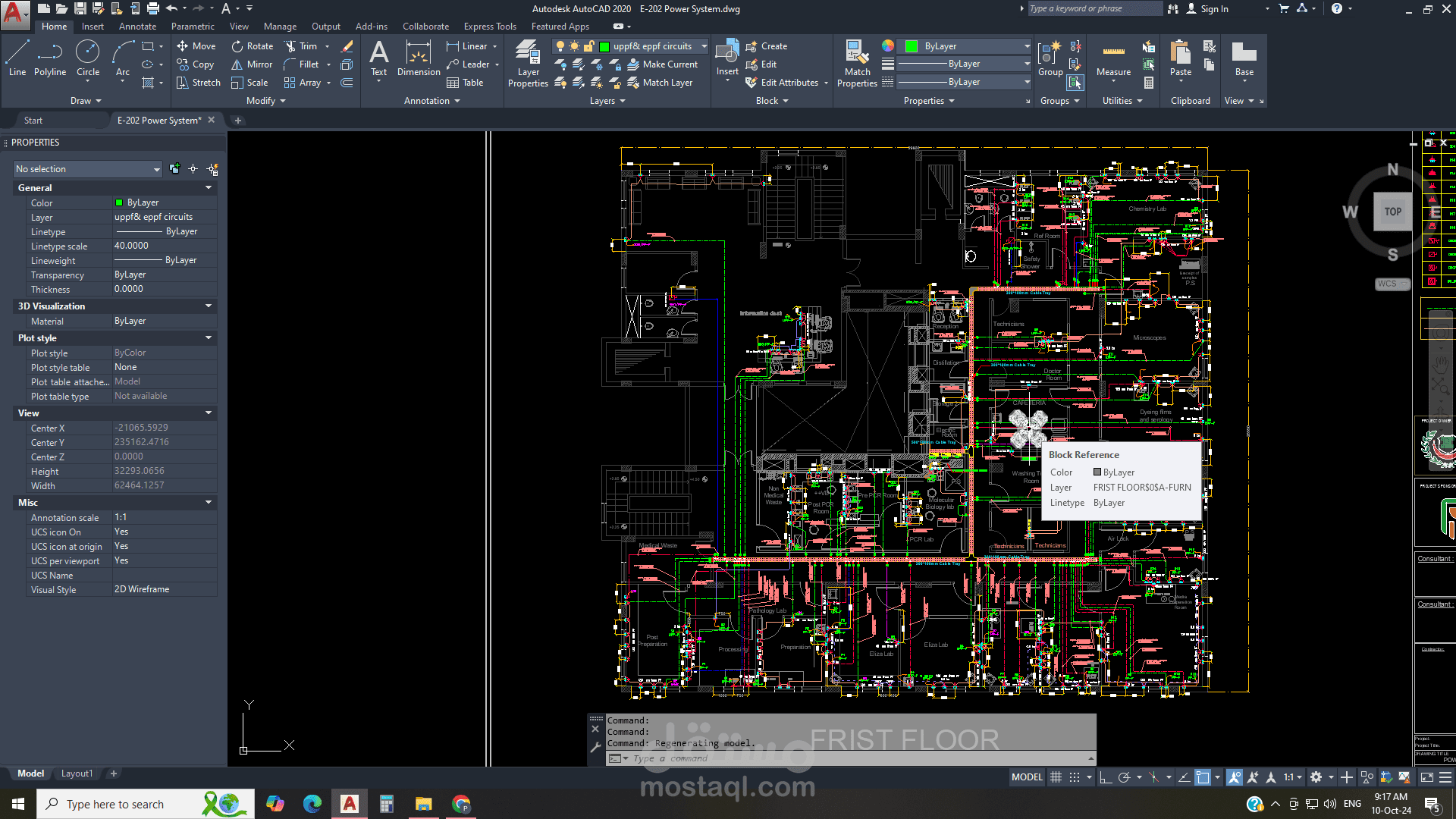The height and width of the screenshot is (819, 1456).
Task: Open the Layer Properties manager
Action: pyautogui.click(x=528, y=64)
